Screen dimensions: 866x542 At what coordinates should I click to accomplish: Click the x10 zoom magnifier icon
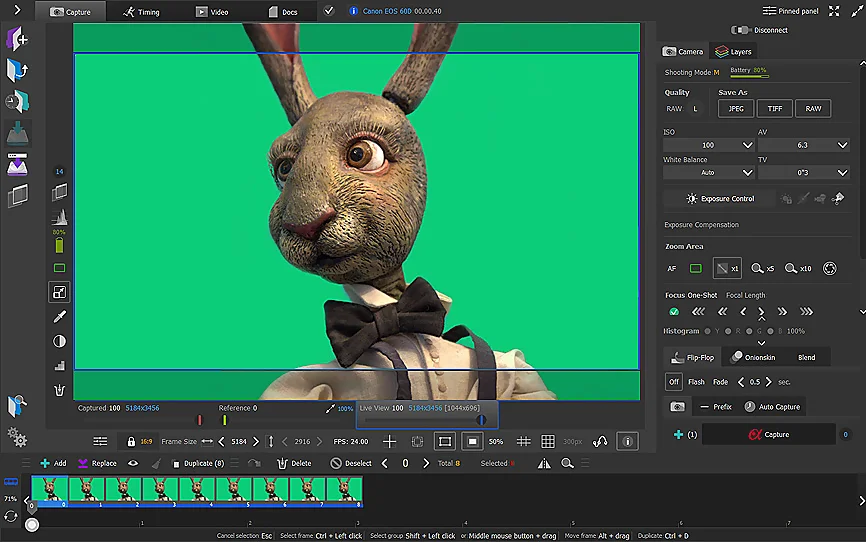click(x=791, y=268)
